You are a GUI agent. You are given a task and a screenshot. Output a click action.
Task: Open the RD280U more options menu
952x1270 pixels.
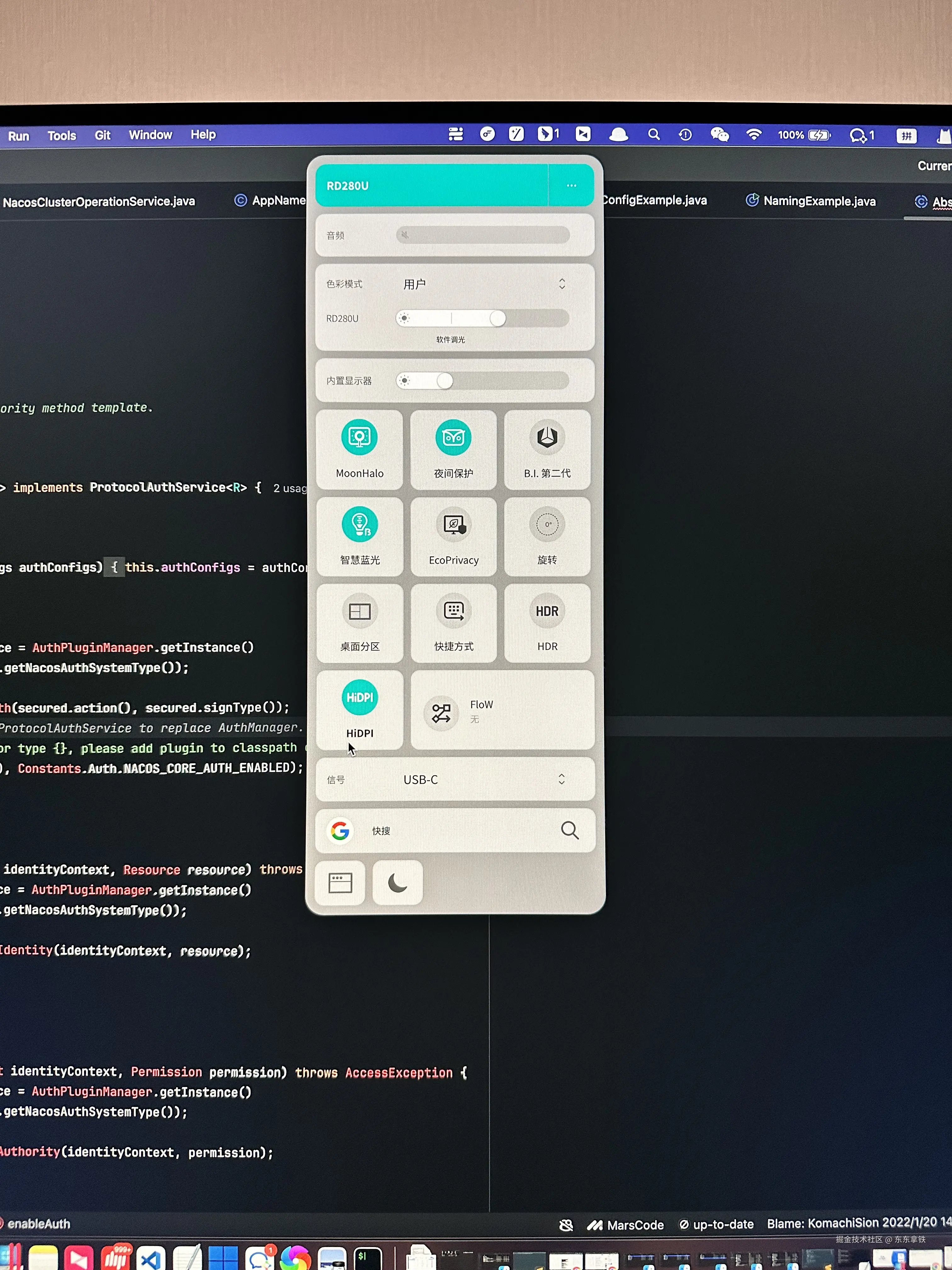click(x=571, y=186)
